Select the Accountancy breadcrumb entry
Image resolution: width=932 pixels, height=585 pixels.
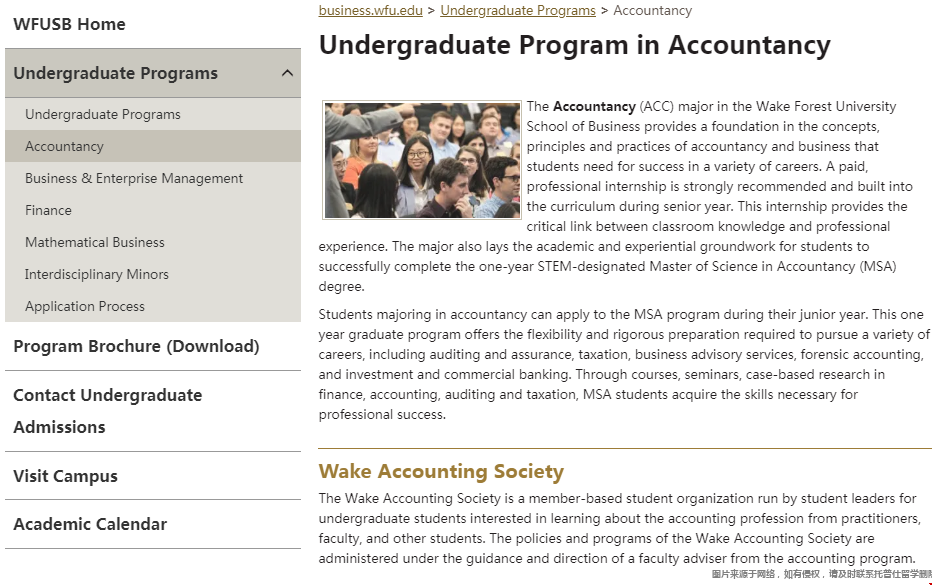(x=653, y=11)
